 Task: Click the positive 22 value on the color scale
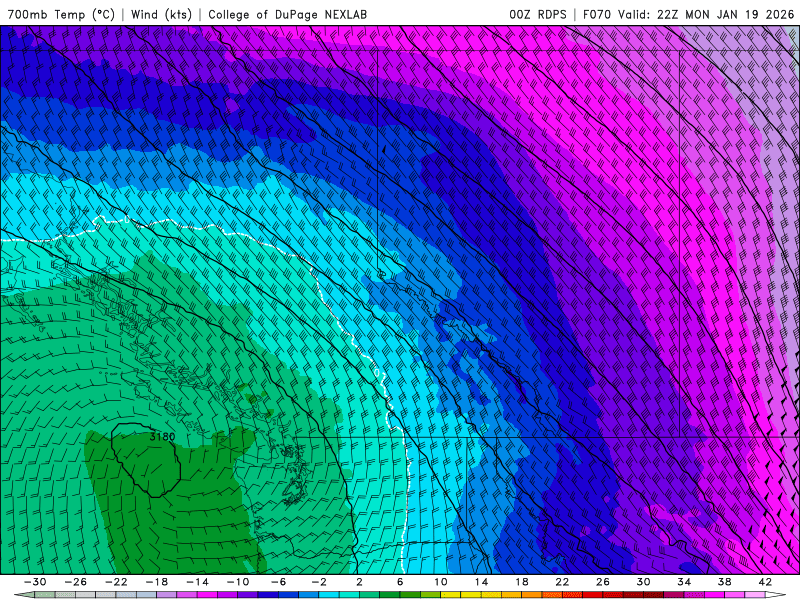click(562, 582)
